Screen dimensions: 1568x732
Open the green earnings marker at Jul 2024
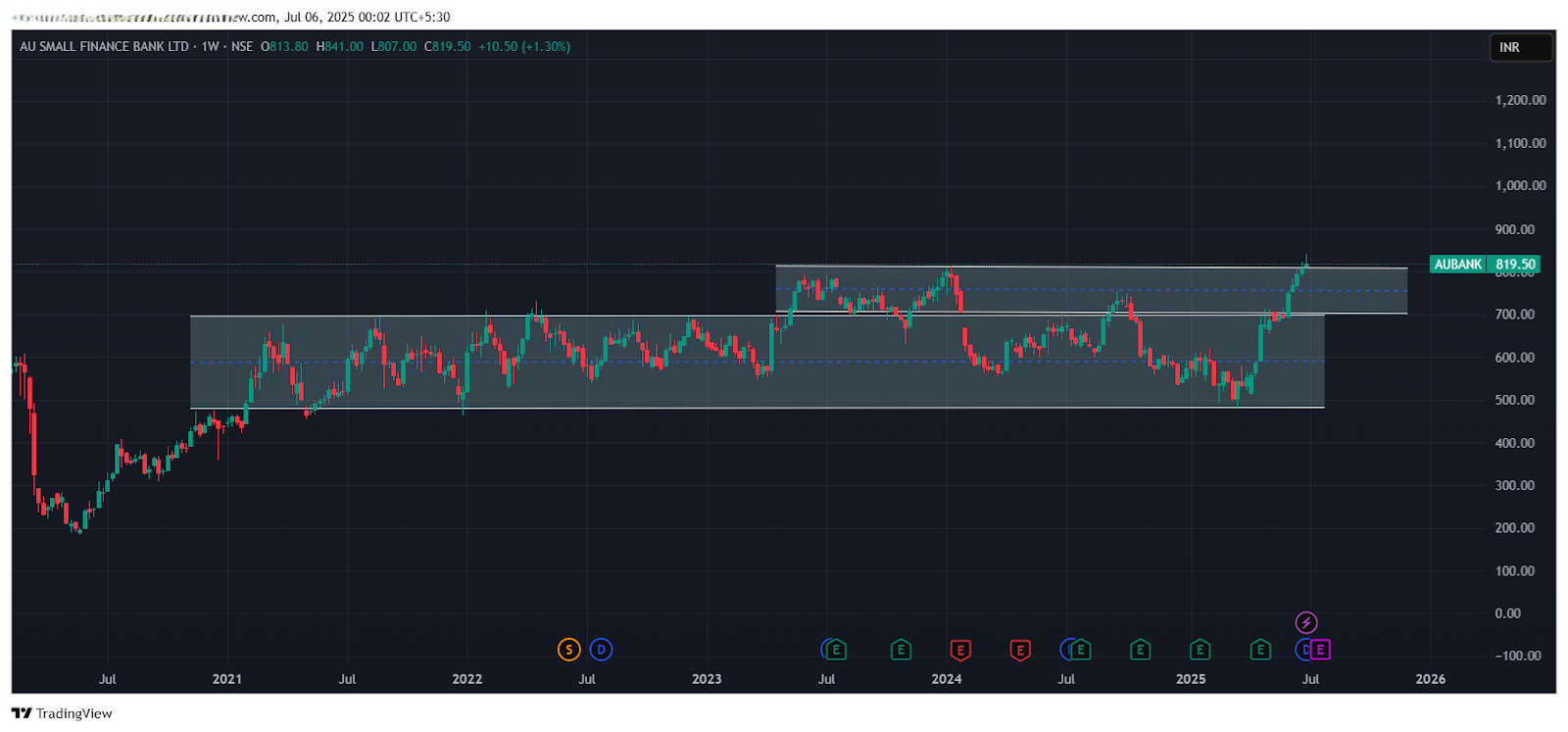point(1081,650)
